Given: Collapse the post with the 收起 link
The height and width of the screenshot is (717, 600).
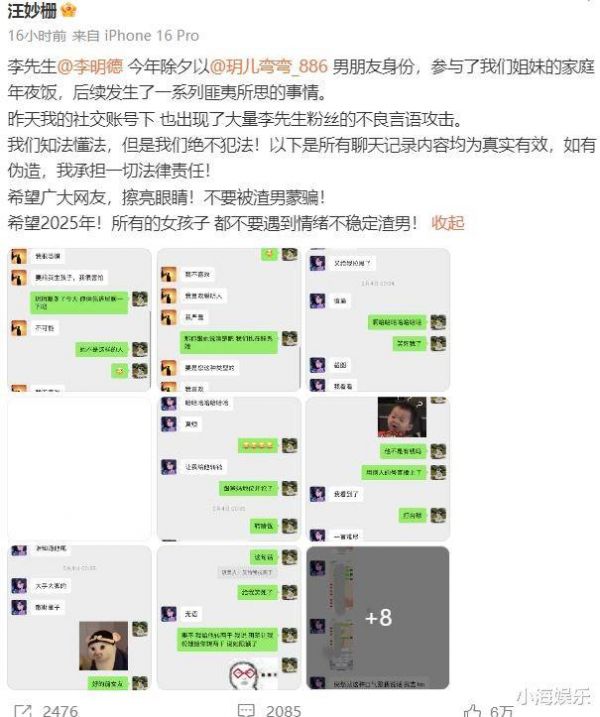Looking at the screenshot, I should [x=448, y=223].
